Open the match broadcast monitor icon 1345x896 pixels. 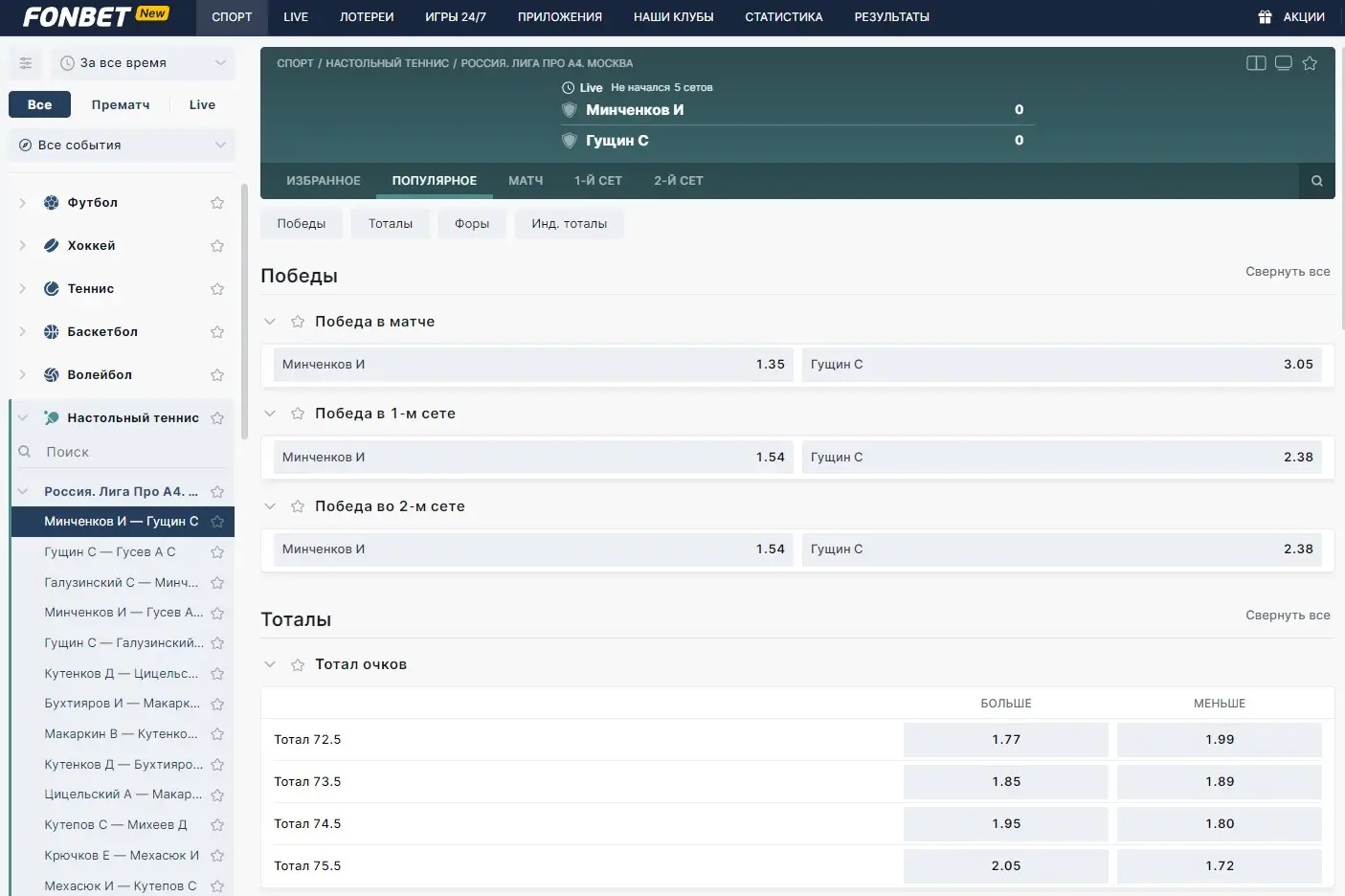pyautogui.click(x=1283, y=63)
